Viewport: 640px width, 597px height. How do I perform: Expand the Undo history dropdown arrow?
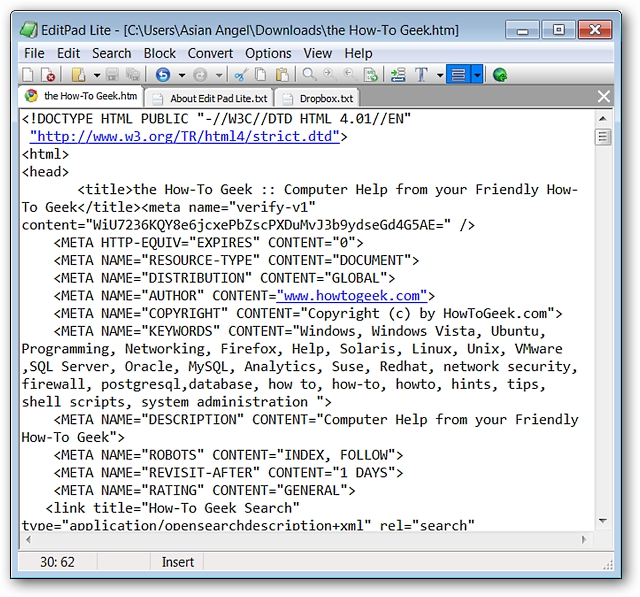(182, 75)
